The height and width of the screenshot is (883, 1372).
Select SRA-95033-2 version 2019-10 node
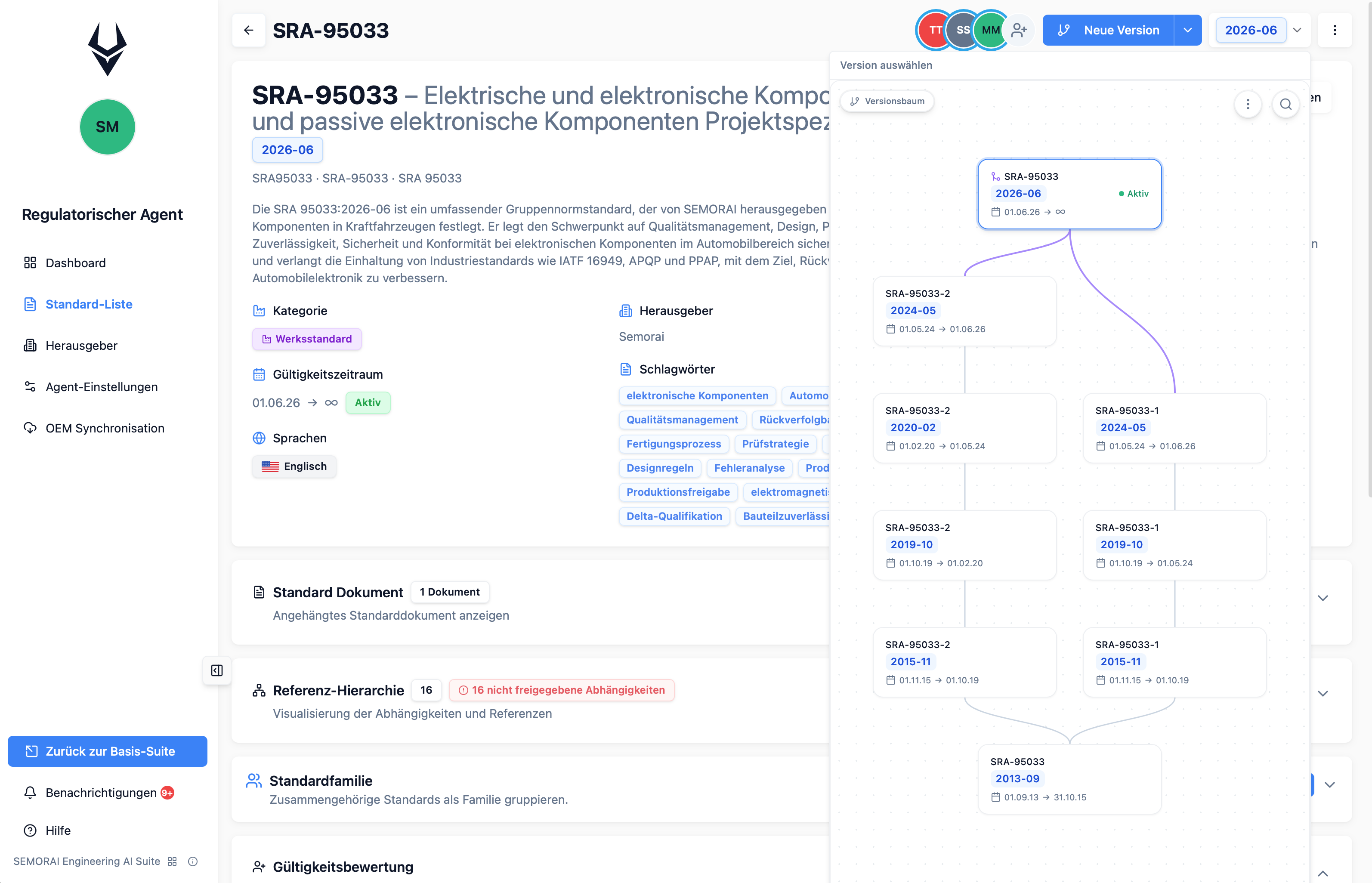click(x=964, y=545)
